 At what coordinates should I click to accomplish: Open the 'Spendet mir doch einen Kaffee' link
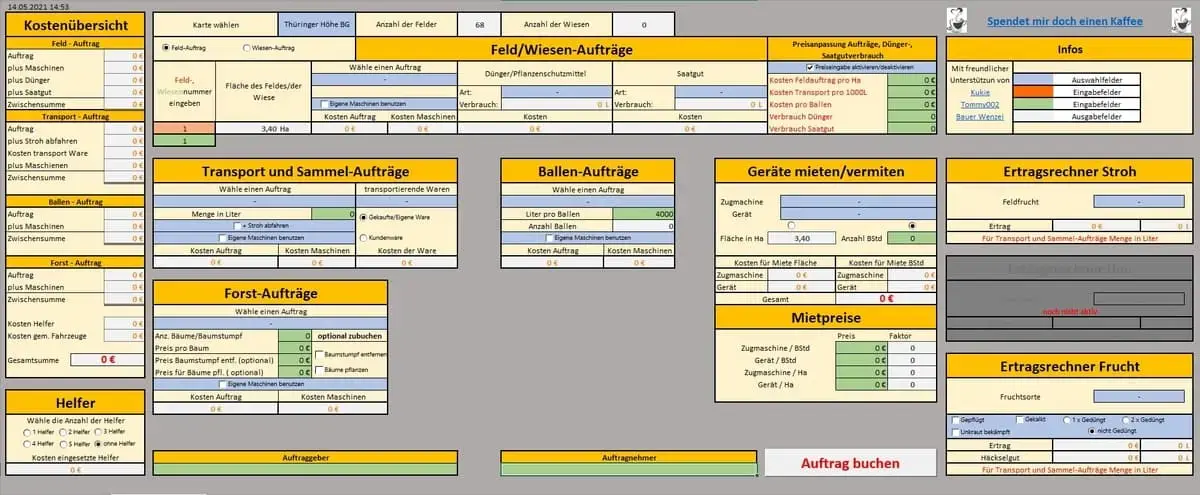pyautogui.click(x=1064, y=21)
